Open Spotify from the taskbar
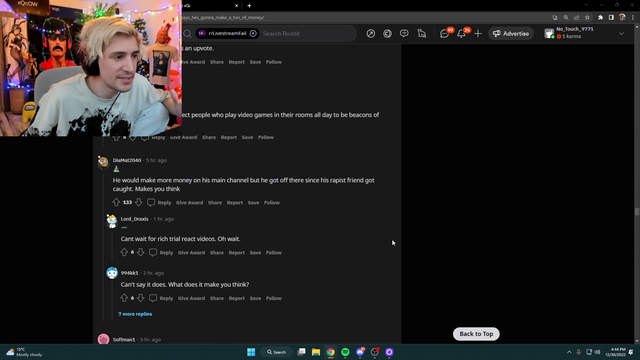The width and height of the screenshot is (640, 360). point(345,352)
